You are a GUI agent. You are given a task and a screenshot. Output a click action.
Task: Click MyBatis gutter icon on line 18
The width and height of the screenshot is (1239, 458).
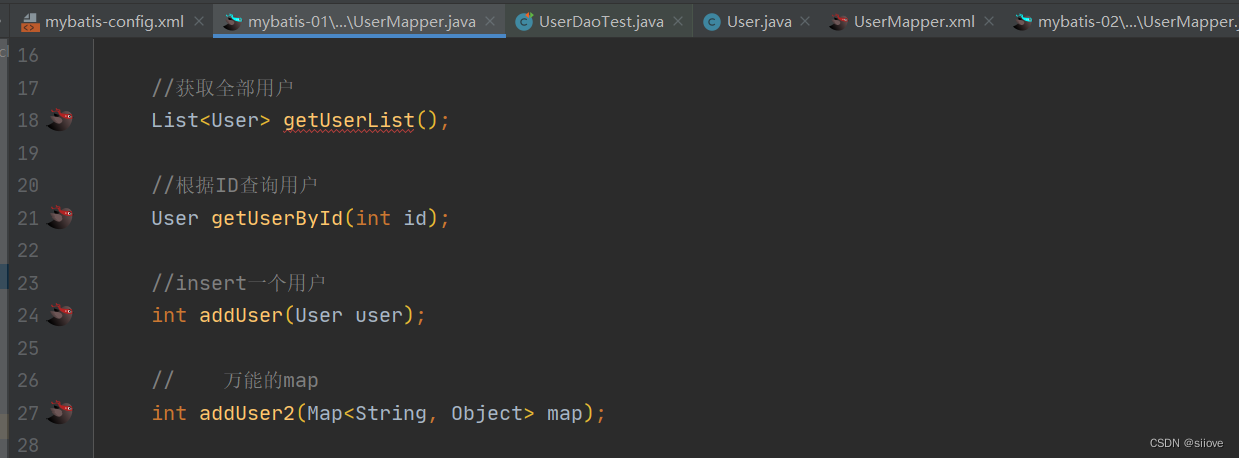60,120
